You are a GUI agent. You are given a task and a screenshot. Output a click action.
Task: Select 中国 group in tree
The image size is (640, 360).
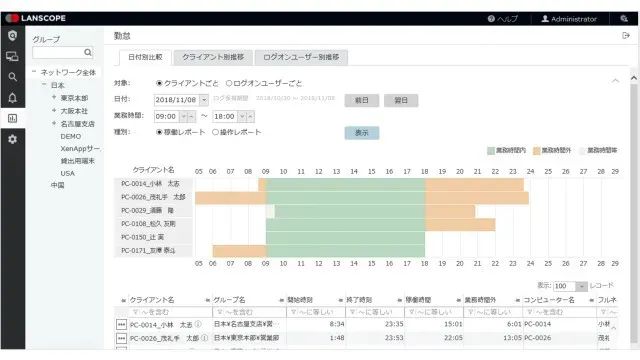58,185
